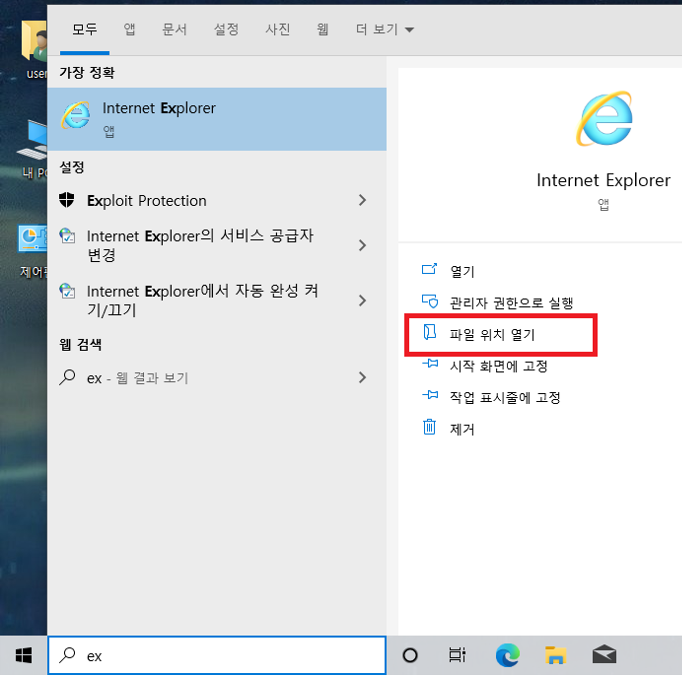Open File Explorer from taskbar

[x=555, y=655]
